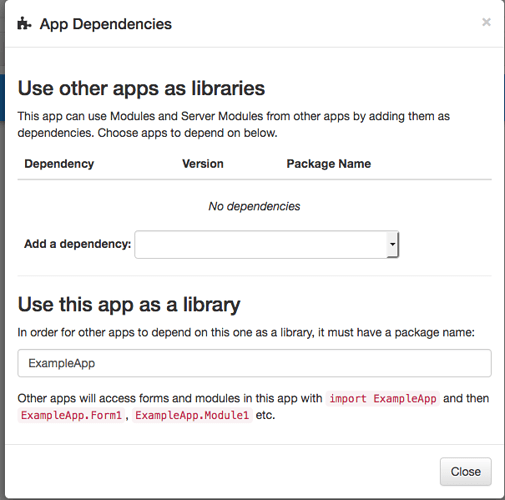The height and width of the screenshot is (500, 505).
Task: Click the Add a dependency label
Action: point(77,244)
